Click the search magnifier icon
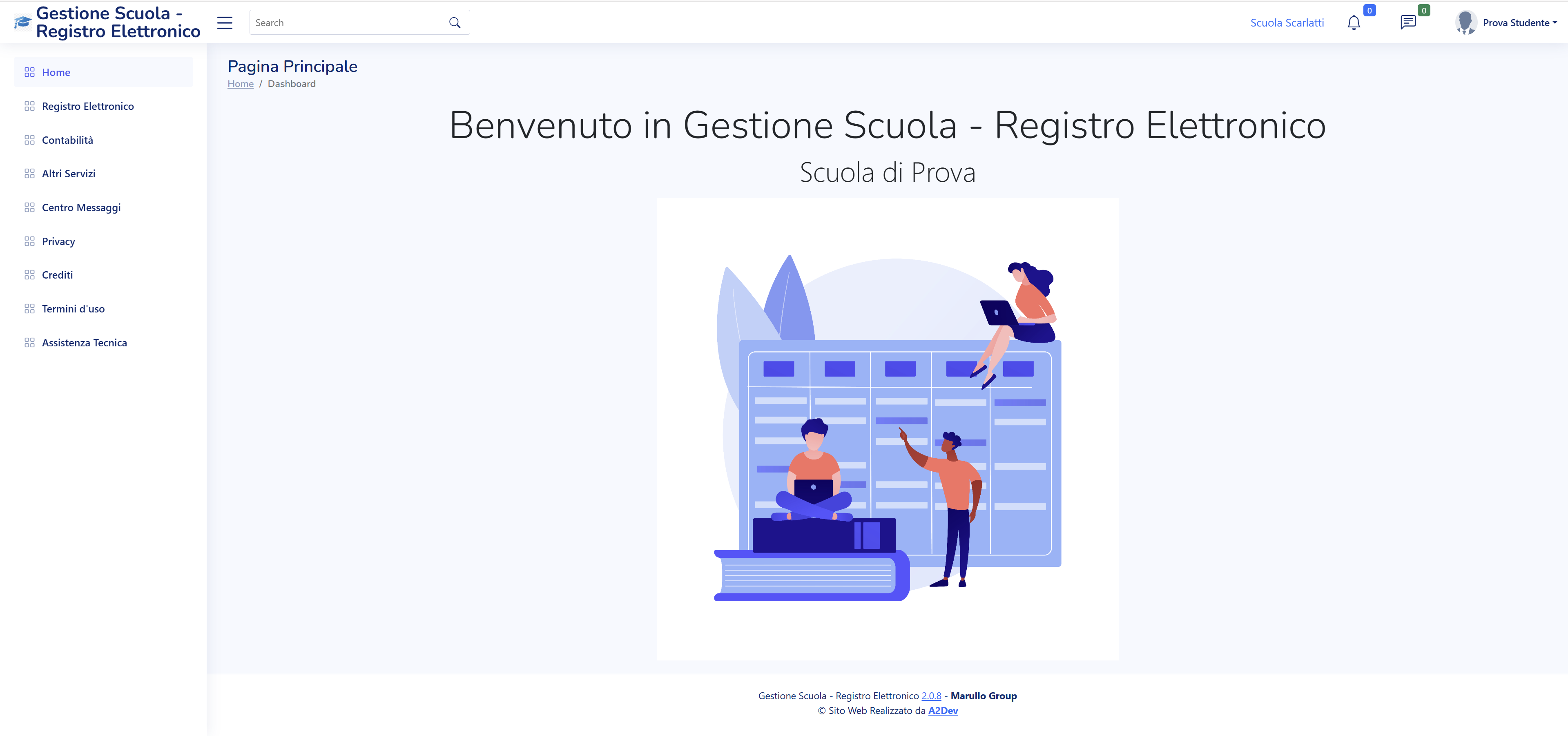Screen dimensions: 1568x736 click(x=454, y=22)
